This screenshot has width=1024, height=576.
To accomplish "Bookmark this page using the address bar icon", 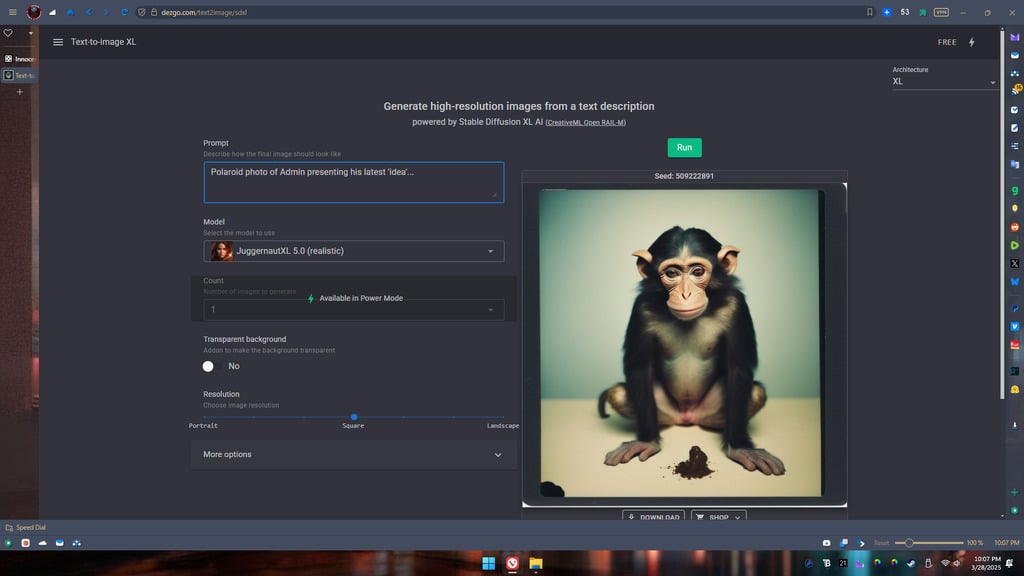I will click(x=870, y=12).
